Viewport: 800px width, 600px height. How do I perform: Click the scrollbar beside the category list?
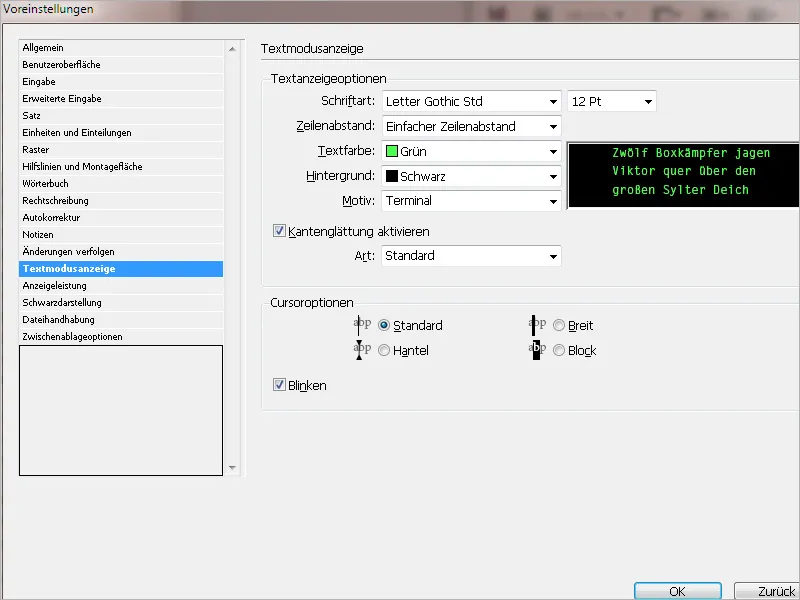point(232,250)
